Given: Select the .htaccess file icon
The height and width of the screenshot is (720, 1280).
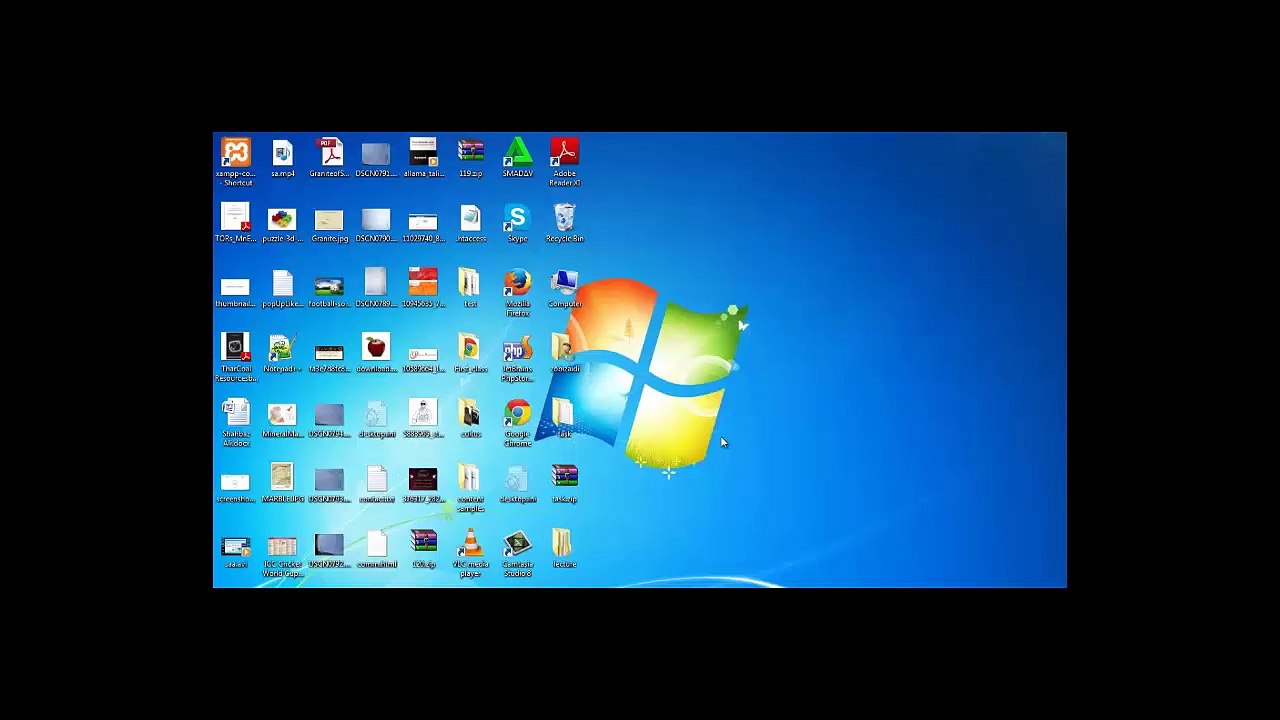Looking at the screenshot, I should [x=470, y=218].
